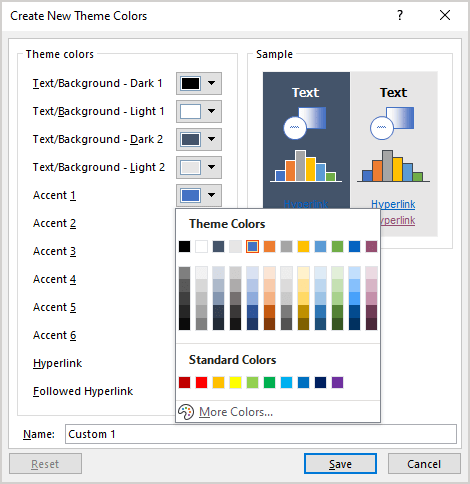Click the help question mark button
This screenshot has width=470, height=484.
click(400, 15)
